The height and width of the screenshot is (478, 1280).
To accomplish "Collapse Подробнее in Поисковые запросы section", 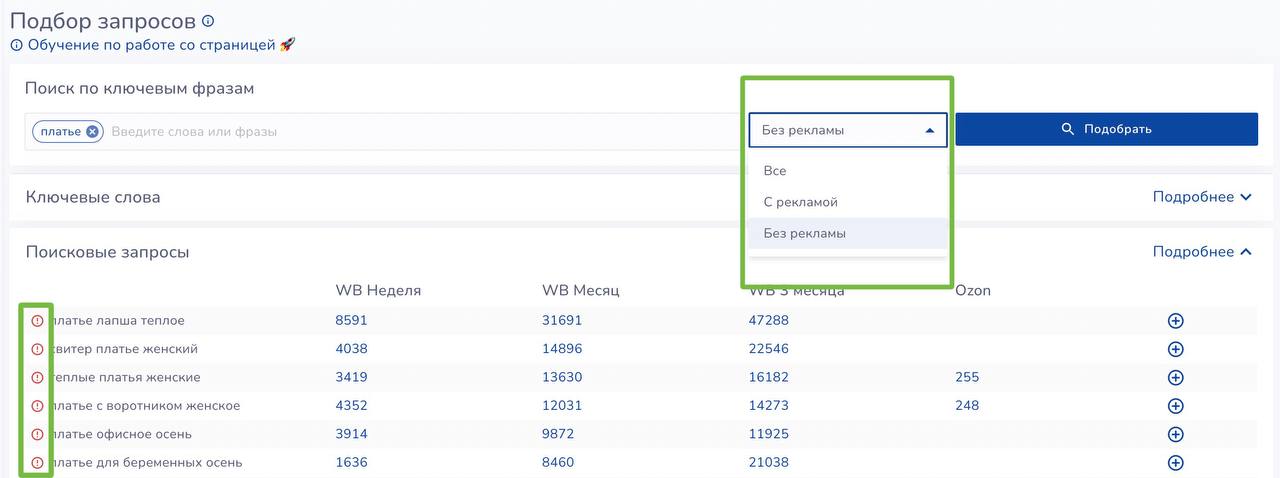I will tap(1201, 252).
